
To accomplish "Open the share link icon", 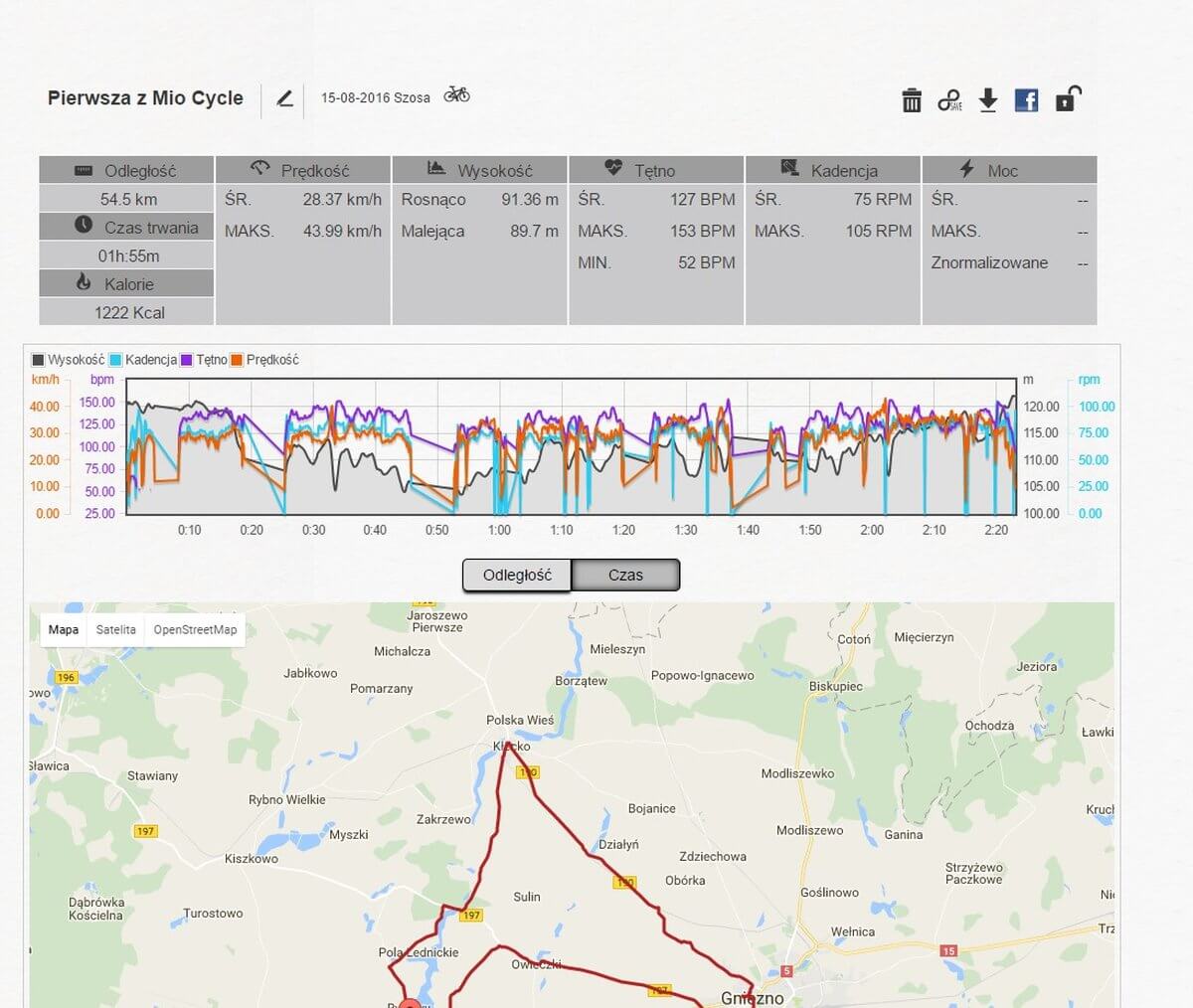I will 949,100.
